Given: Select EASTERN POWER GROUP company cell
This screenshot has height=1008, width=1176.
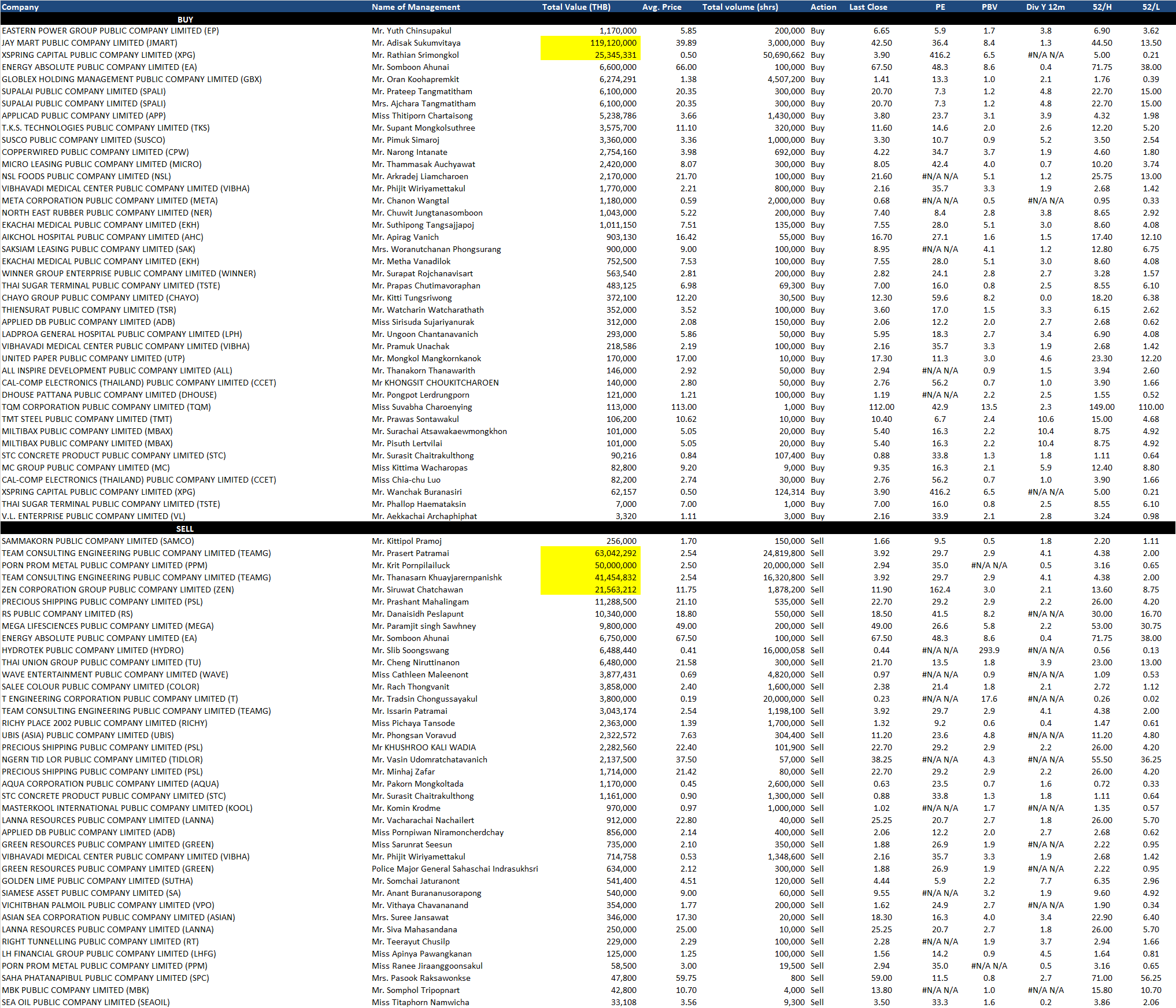Looking at the screenshot, I should pyautogui.click(x=110, y=31).
